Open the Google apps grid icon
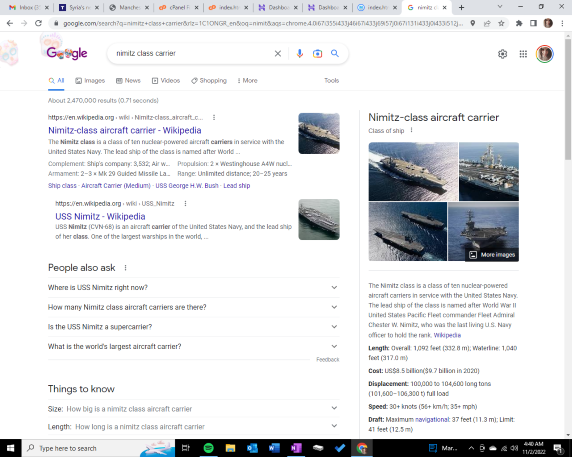572x457 pixels. pyautogui.click(x=523, y=54)
